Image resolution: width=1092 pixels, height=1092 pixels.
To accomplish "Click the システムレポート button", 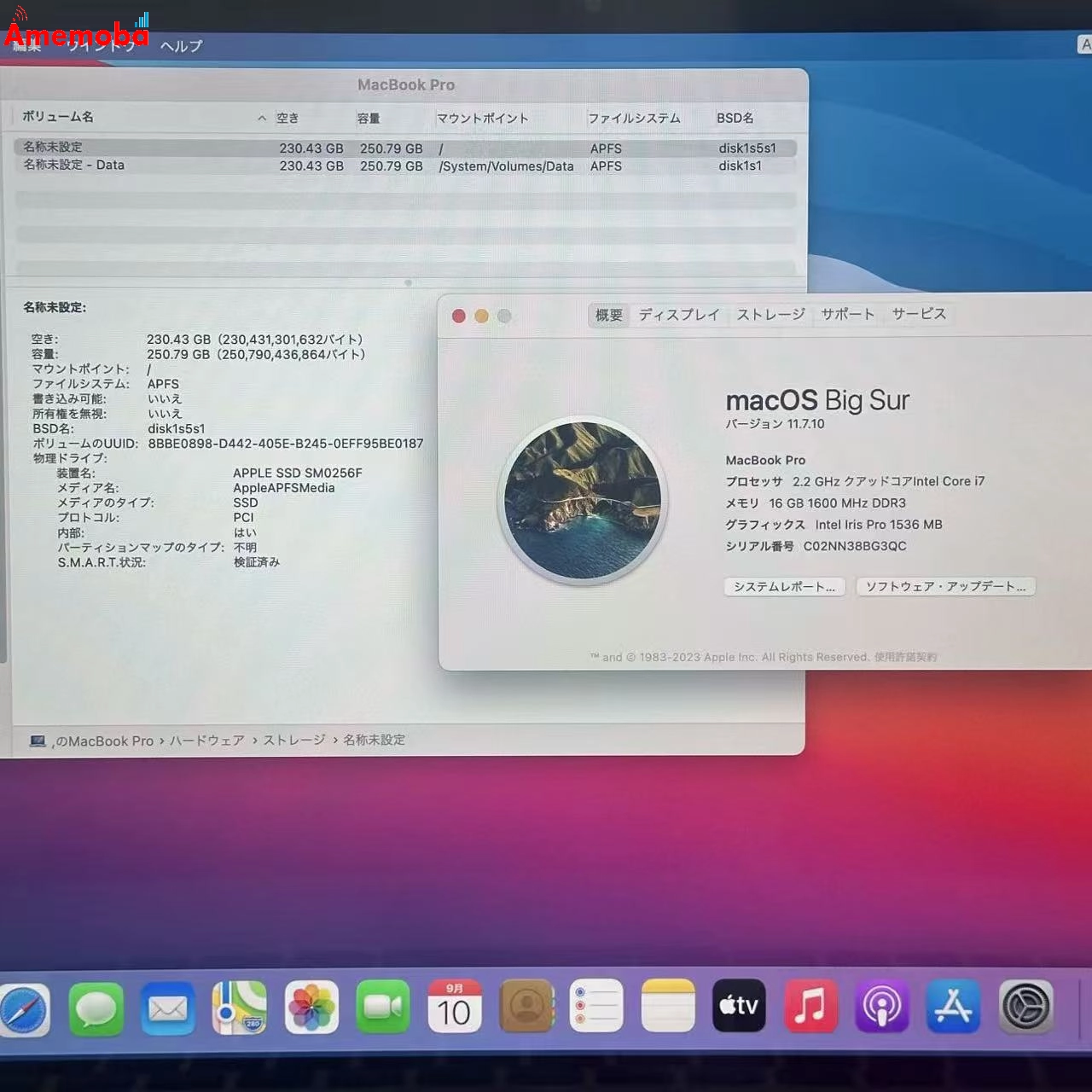I will click(x=784, y=586).
